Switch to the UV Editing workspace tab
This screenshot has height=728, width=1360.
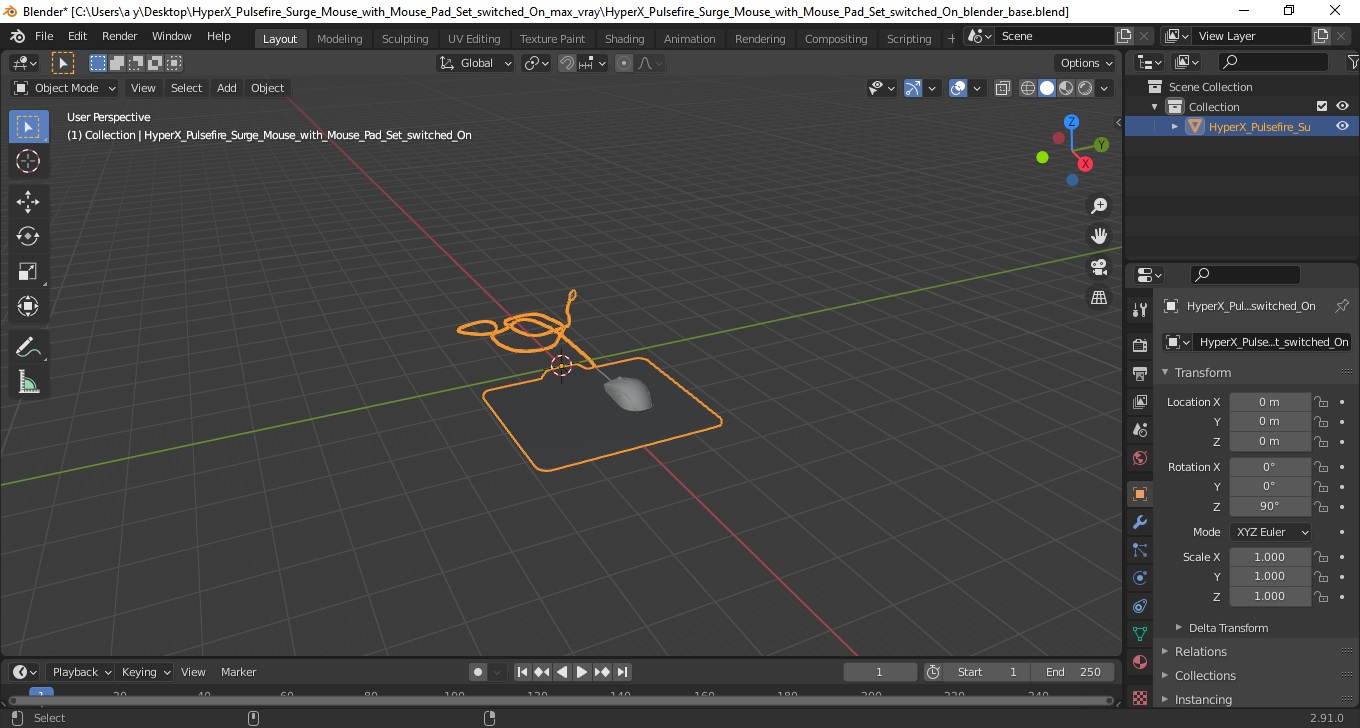(474, 38)
